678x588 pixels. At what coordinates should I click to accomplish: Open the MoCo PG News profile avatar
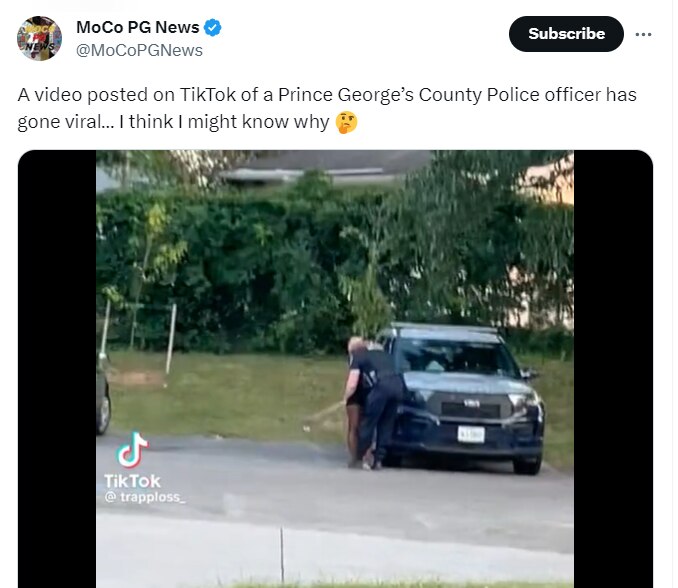[x=39, y=38]
